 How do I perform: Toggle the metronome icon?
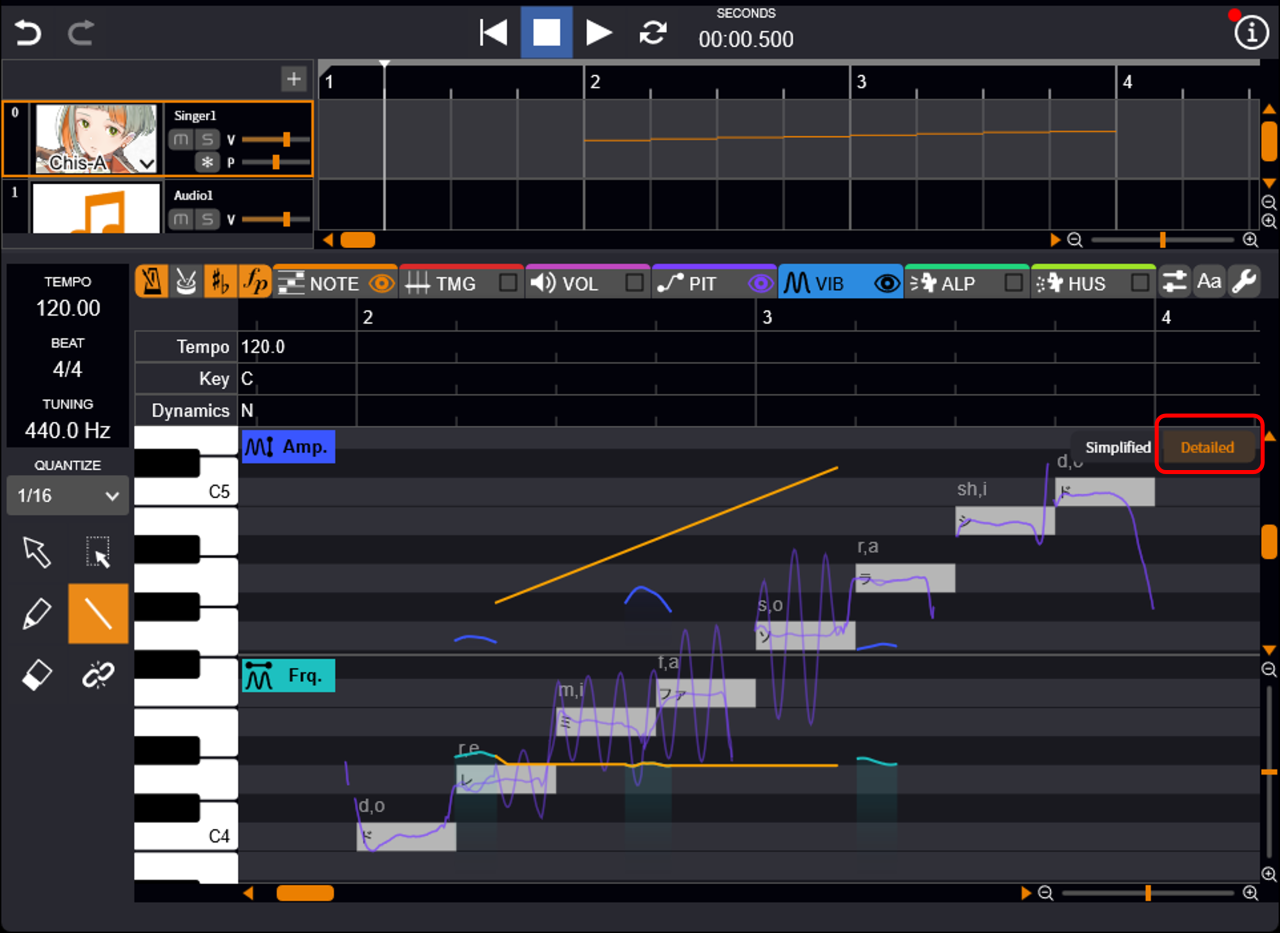pos(151,282)
